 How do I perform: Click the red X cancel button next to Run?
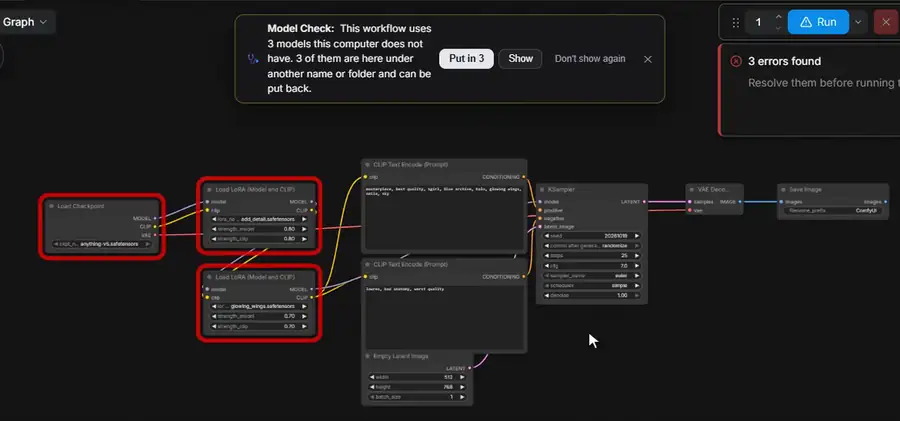tap(886, 22)
